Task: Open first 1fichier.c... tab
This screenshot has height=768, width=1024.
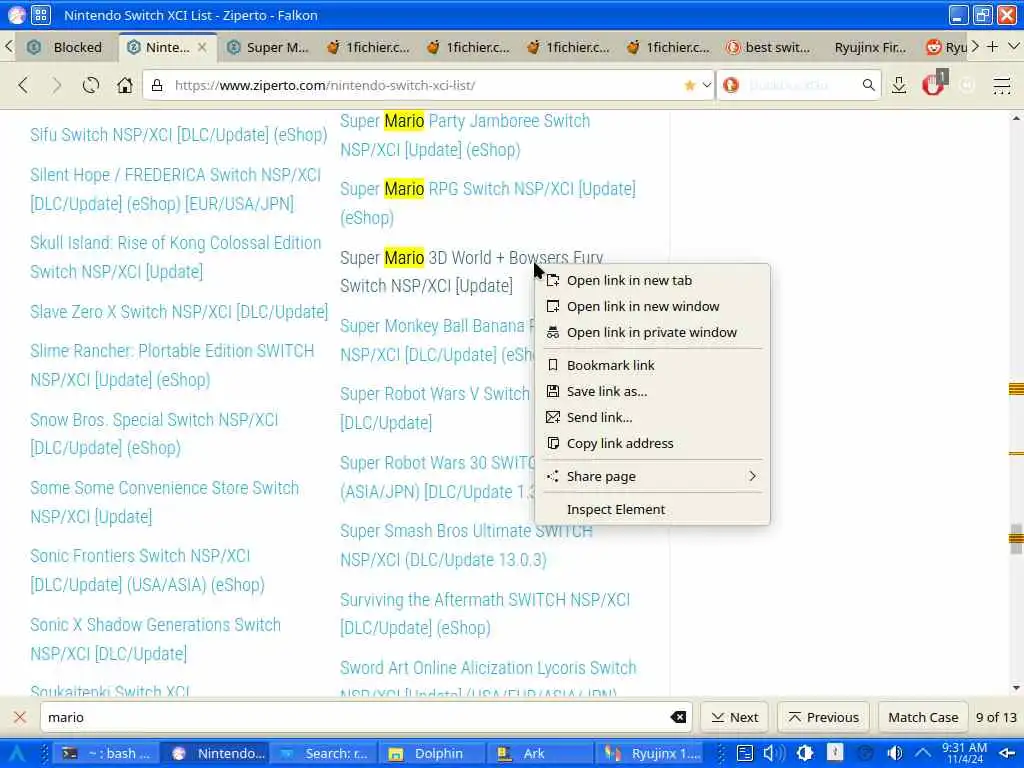Action: [368, 47]
